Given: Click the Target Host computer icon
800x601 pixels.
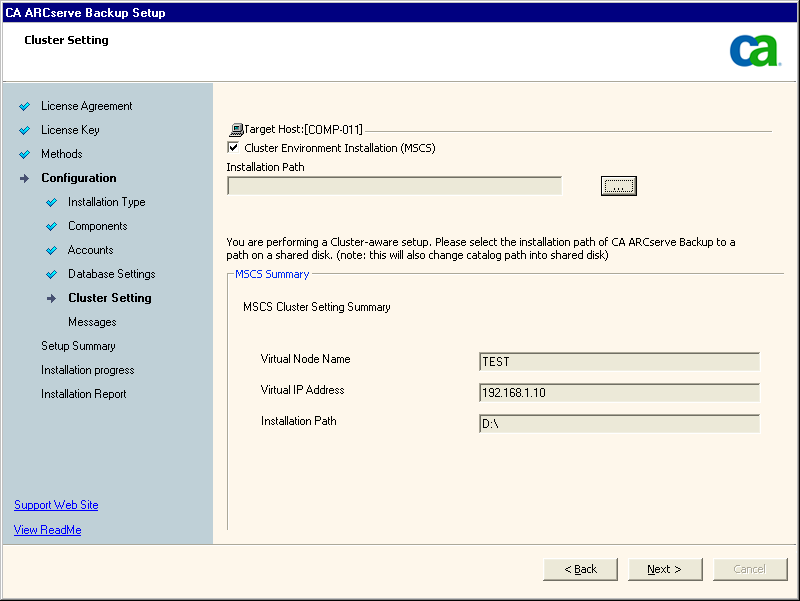Looking at the screenshot, I should click(236, 130).
